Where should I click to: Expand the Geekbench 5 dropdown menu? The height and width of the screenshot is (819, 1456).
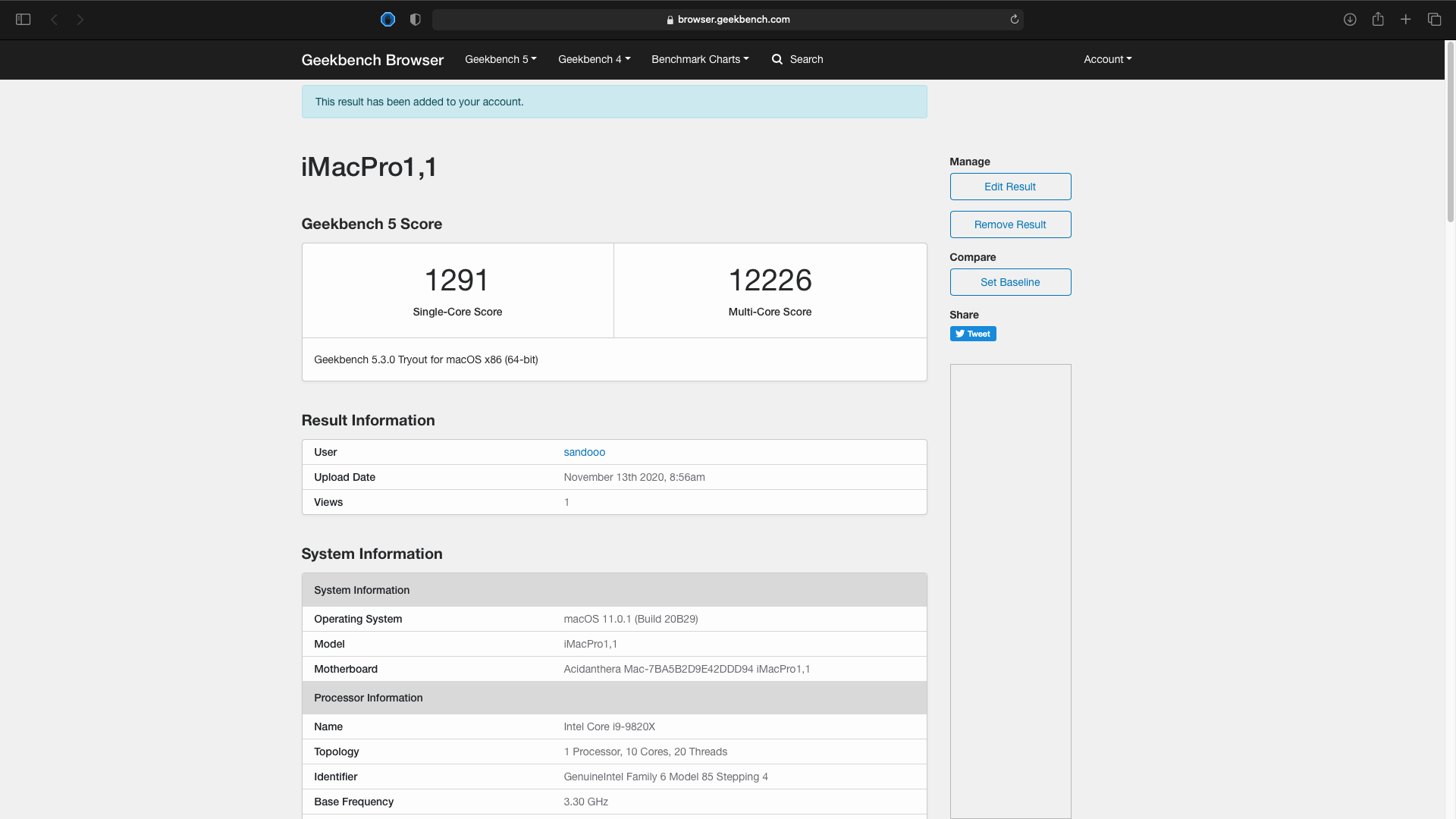500,59
